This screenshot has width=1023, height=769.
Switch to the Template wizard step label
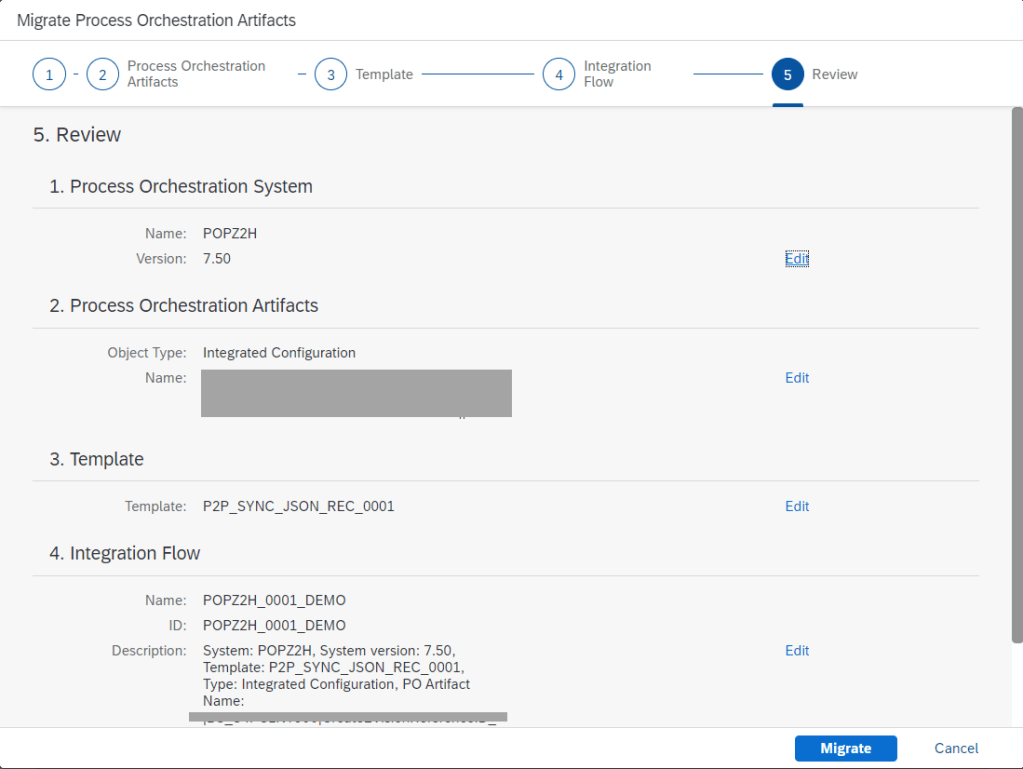[384, 75]
